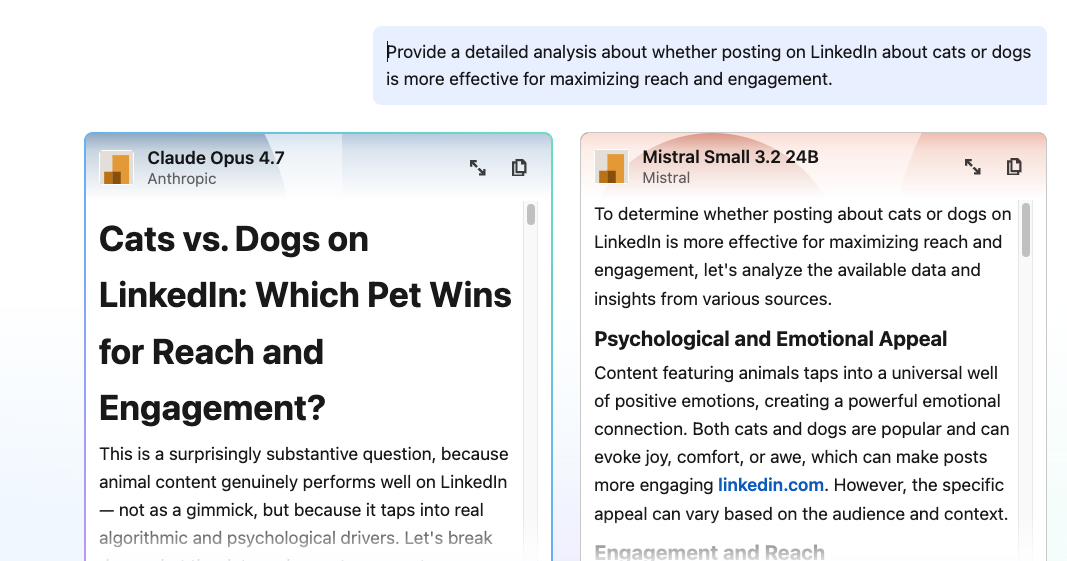Click the user prompt message bubble
Screen dimensions: 1067x561
pos(709,65)
